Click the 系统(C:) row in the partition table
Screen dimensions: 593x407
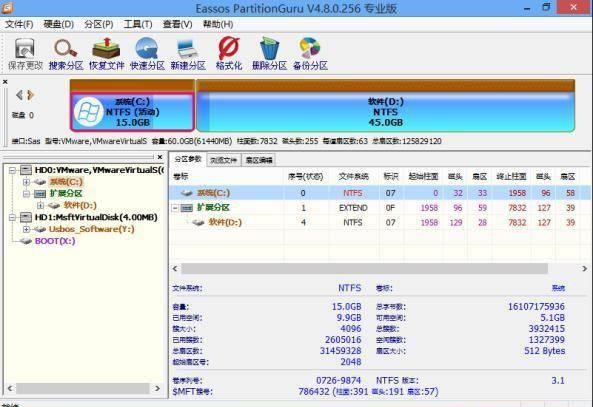pyautogui.click(x=379, y=193)
